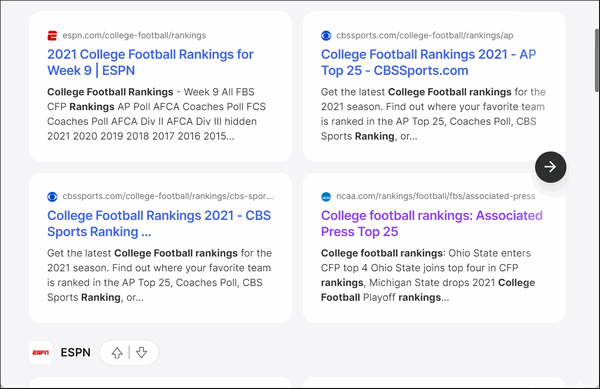Click the cbssports.com rankings/cbs-spor... URL text
The height and width of the screenshot is (389, 600).
[x=168, y=196]
